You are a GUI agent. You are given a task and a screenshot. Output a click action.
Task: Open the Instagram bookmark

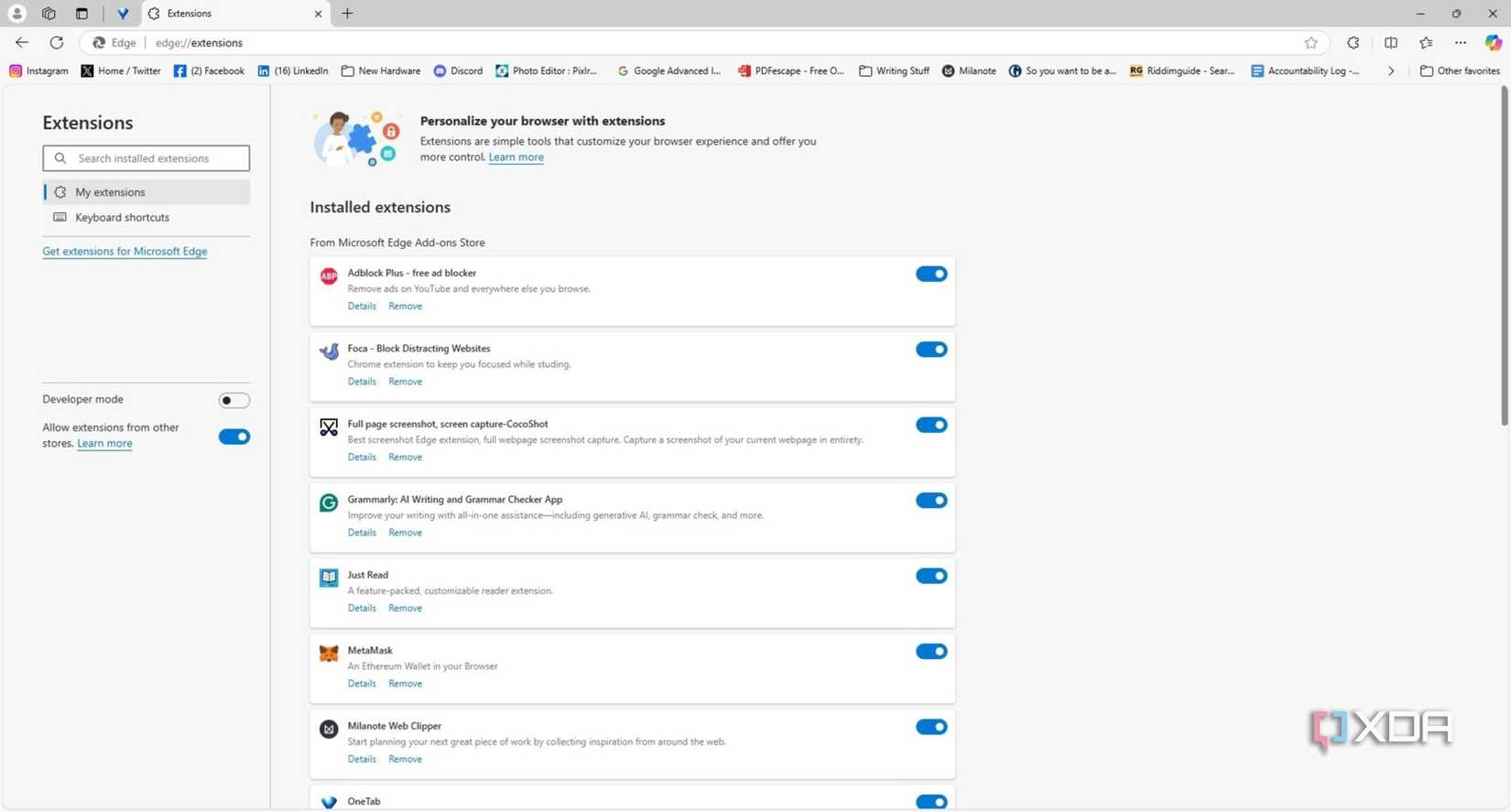(38, 70)
